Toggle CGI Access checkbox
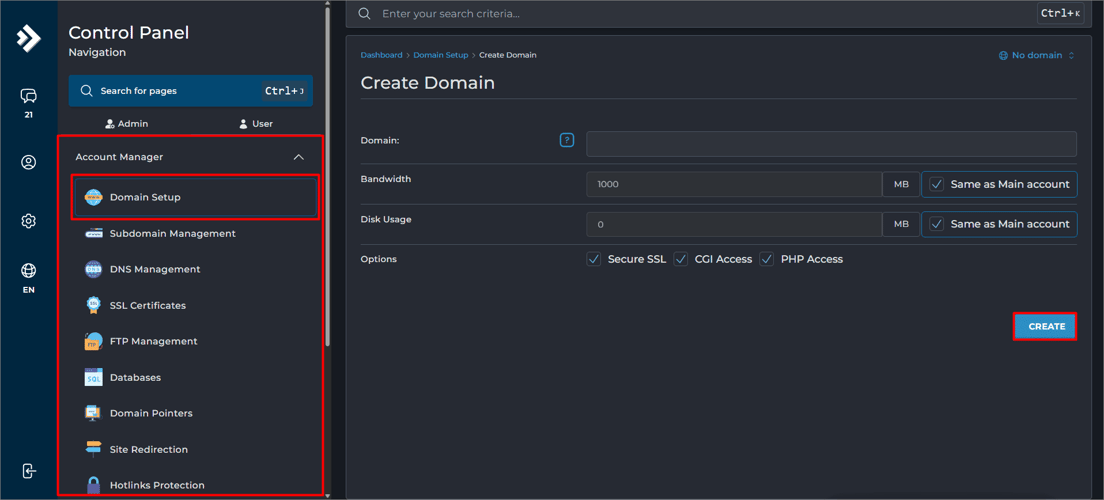1104x500 pixels. [681, 259]
